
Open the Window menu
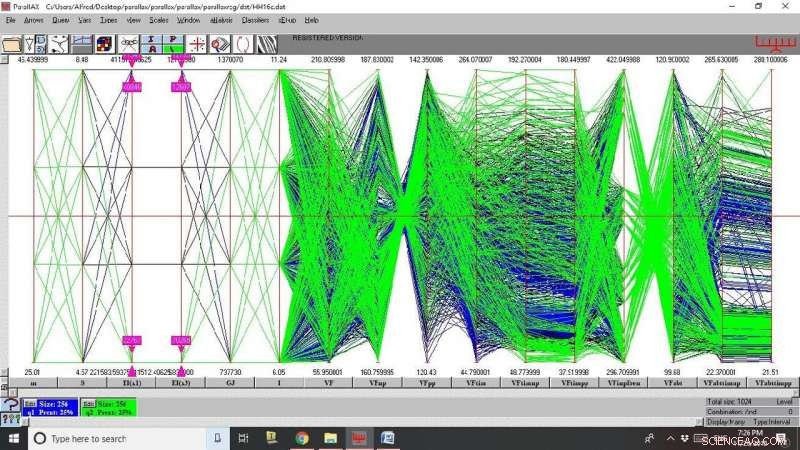click(188, 20)
